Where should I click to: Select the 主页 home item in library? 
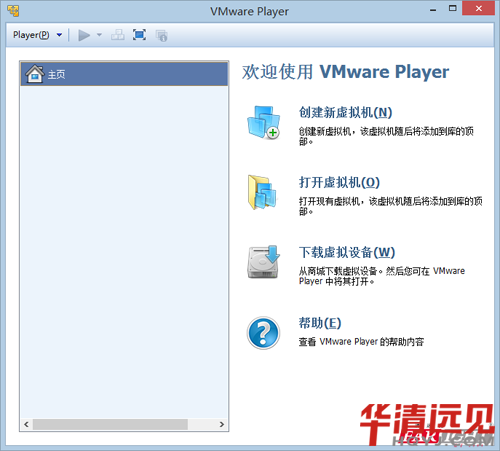pos(124,74)
